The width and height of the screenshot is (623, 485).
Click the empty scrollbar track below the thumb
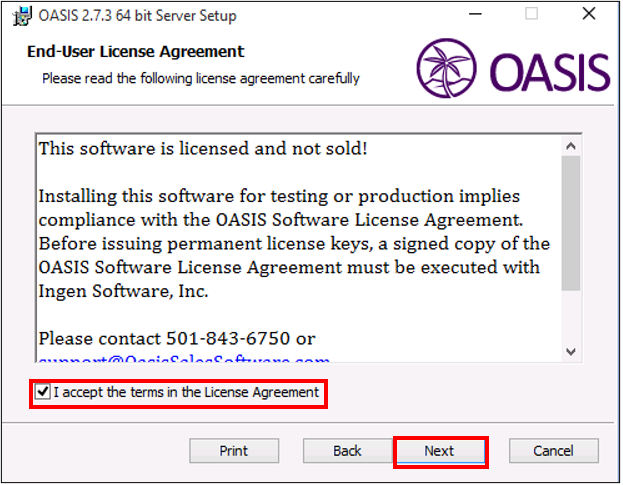571,317
